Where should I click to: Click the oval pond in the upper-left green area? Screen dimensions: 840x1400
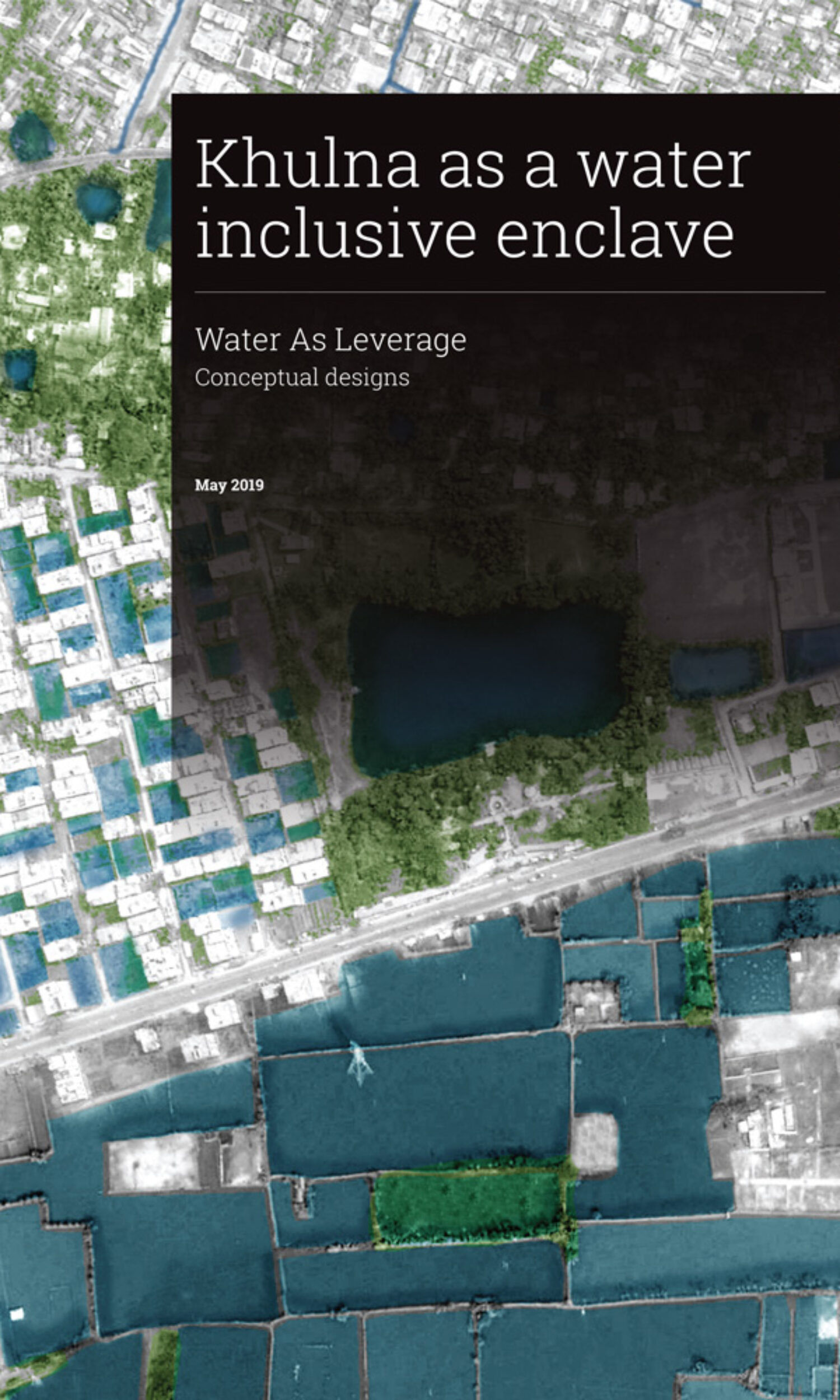click(x=99, y=201)
